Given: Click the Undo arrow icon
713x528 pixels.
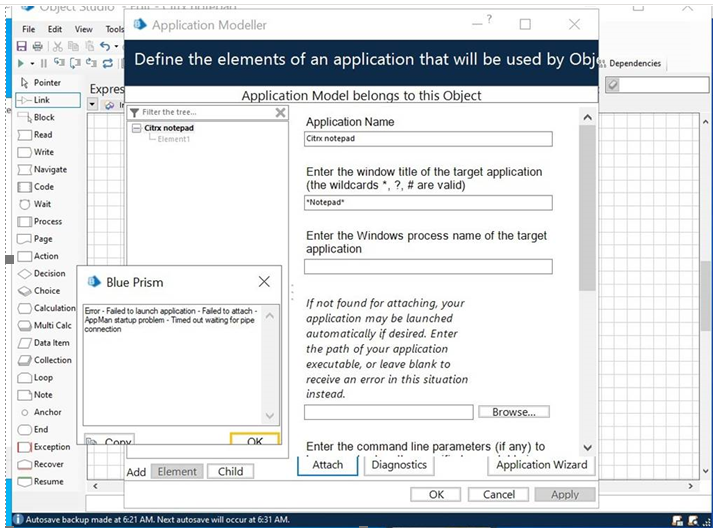Looking at the screenshot, I should [x=105, y=46].
